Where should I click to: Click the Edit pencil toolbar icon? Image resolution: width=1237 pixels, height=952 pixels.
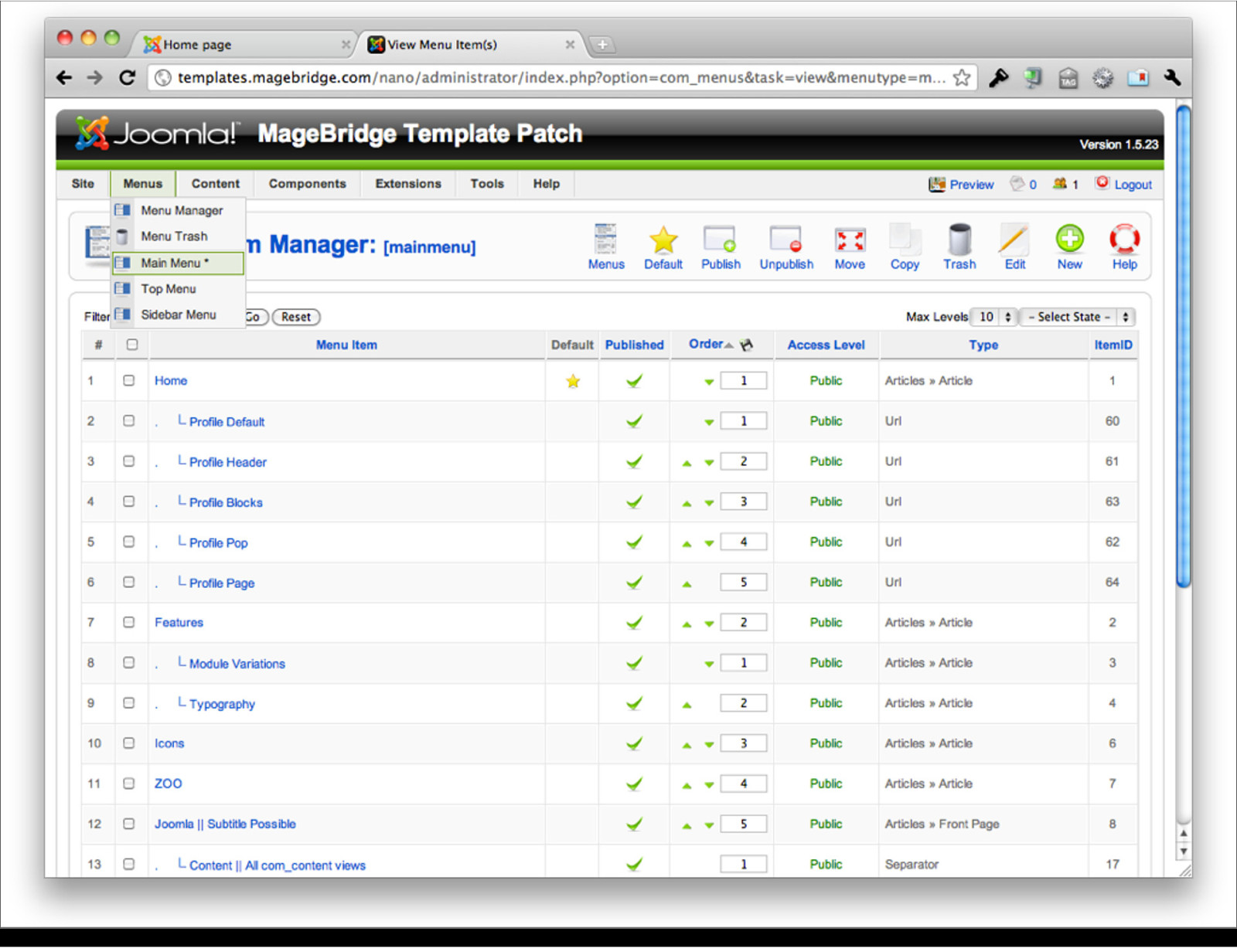1014,240
